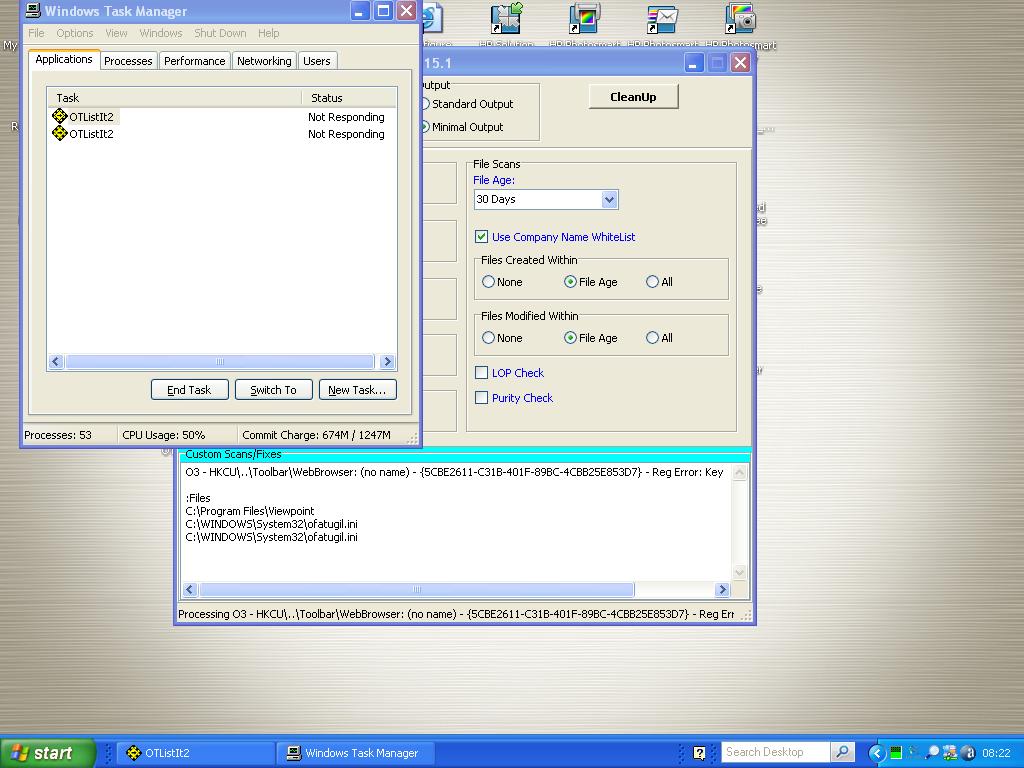The height and width of the screenshot is (768, 1024).
Task: Click right arrow of task list scrollbar
Action: pyautogui.click(x=387, y=362)
